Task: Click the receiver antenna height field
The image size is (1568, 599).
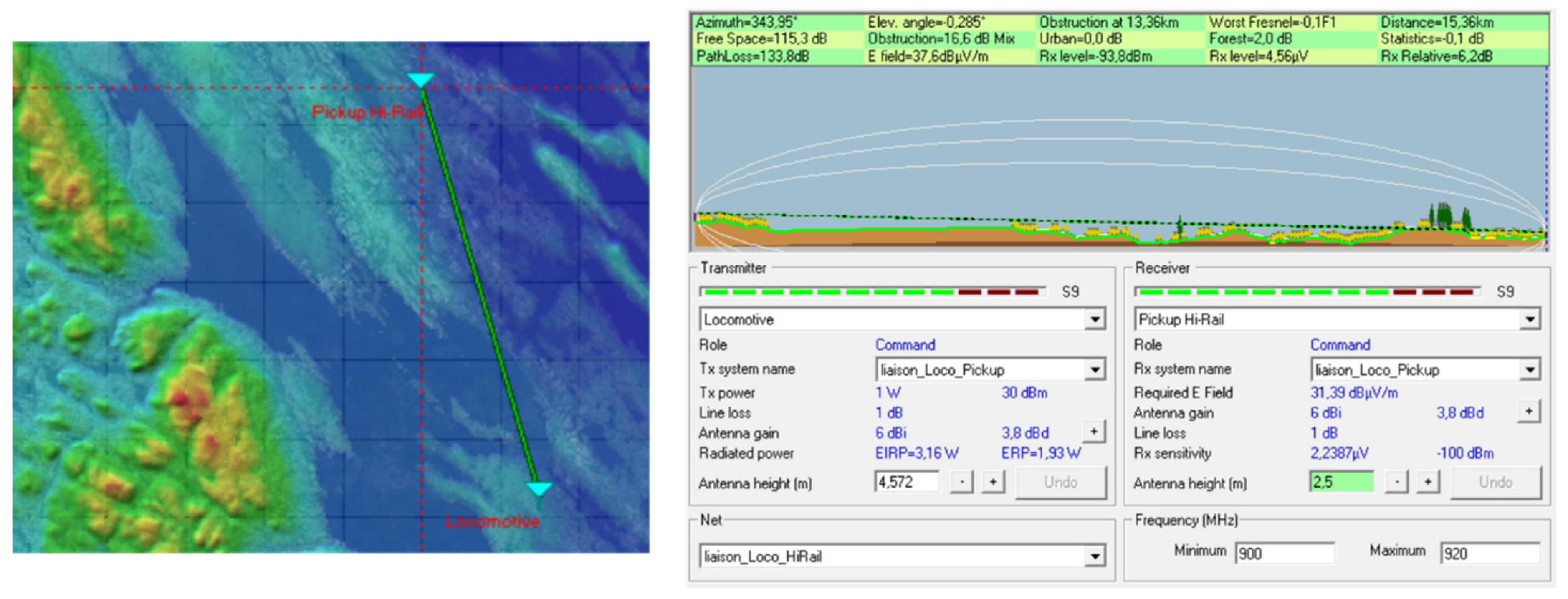Action: point(1341,482)
